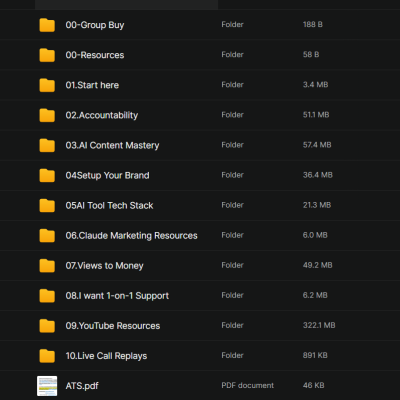Viewport: 400px width, 400px height.
Task: Click the '322.1 MB' size value
Action: 319,325
